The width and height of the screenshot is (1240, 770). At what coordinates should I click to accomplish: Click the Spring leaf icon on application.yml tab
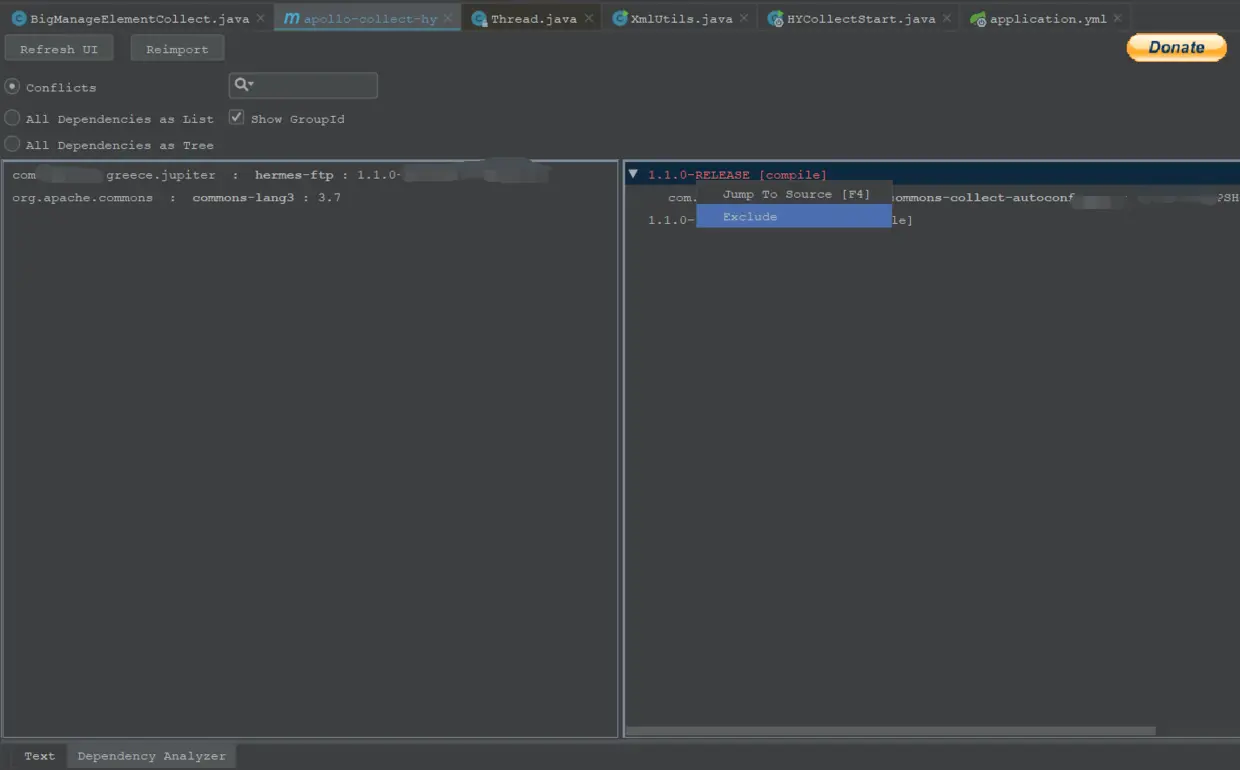(978, 18)
